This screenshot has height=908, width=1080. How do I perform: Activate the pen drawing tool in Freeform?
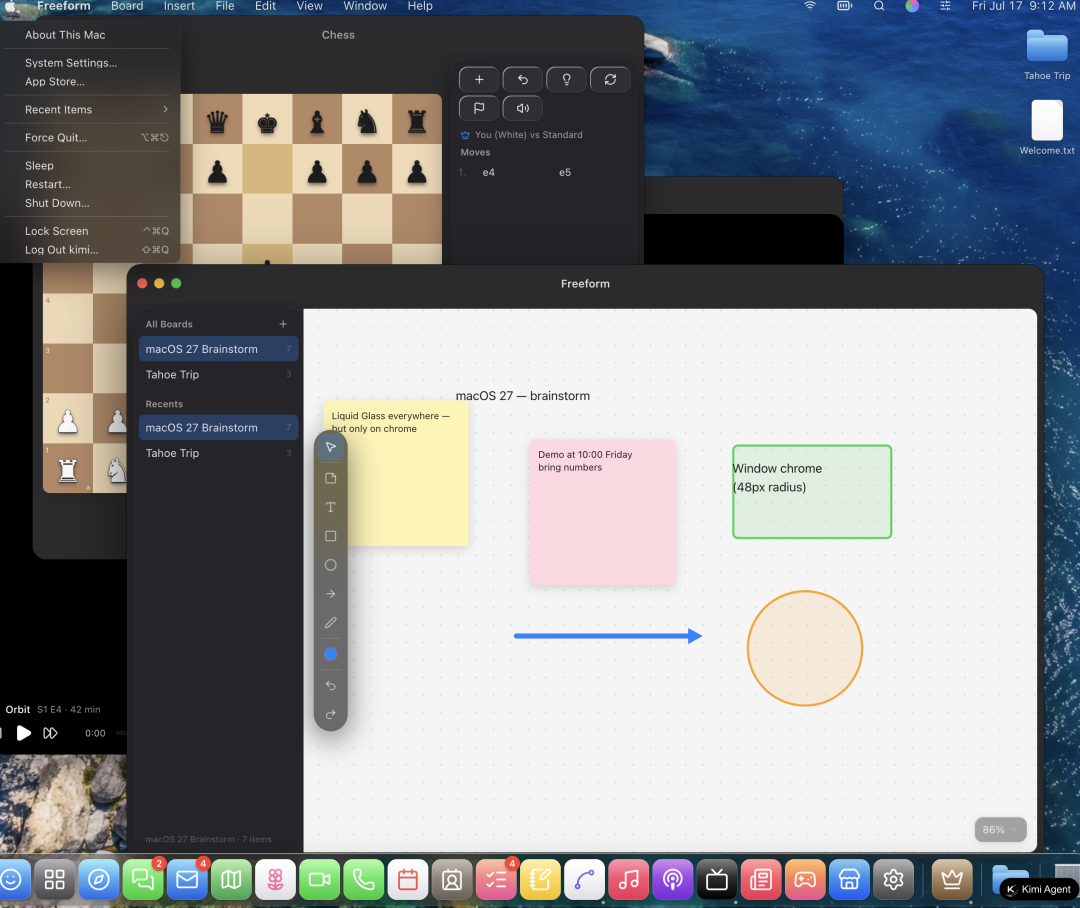click(331, 623)
